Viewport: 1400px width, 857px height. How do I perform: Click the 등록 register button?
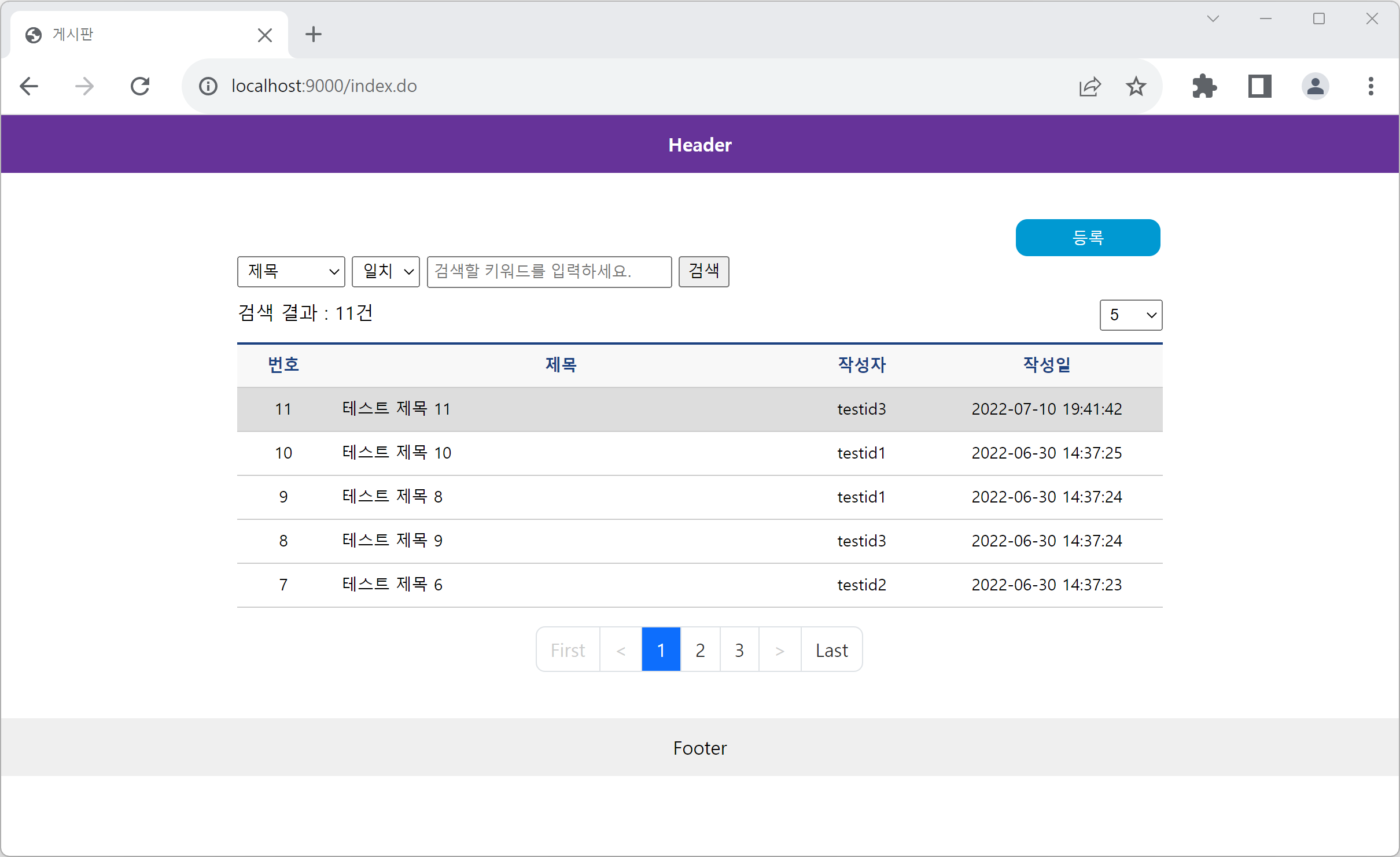1088,238
